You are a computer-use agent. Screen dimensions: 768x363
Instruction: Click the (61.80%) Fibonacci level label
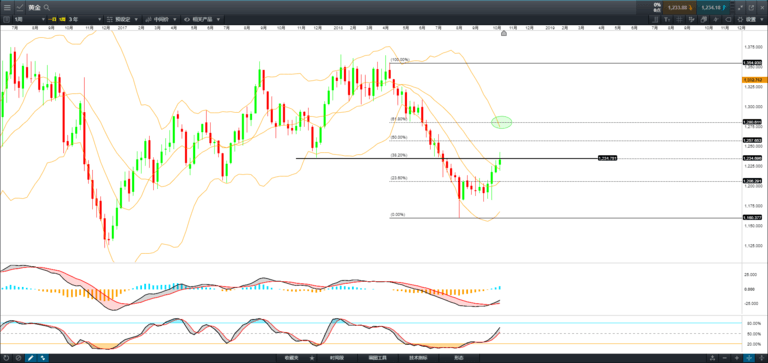coord(399,119)
